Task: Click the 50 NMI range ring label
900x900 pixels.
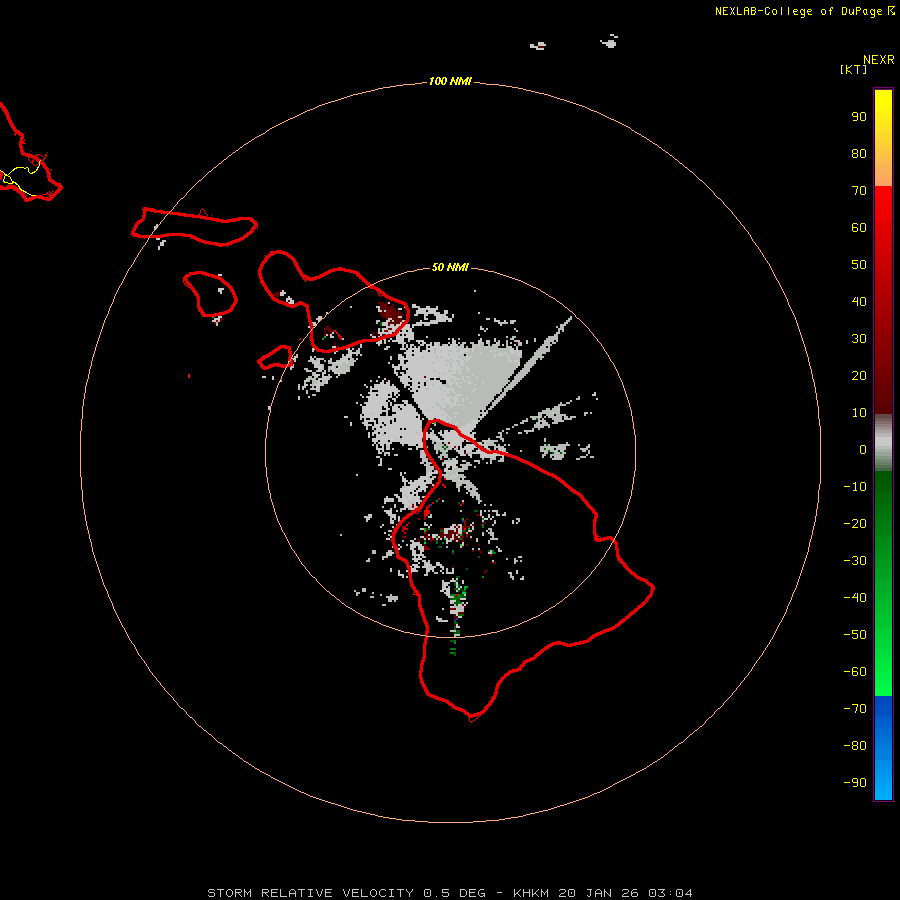Action: pyautogui.click(x=450, y=267)
